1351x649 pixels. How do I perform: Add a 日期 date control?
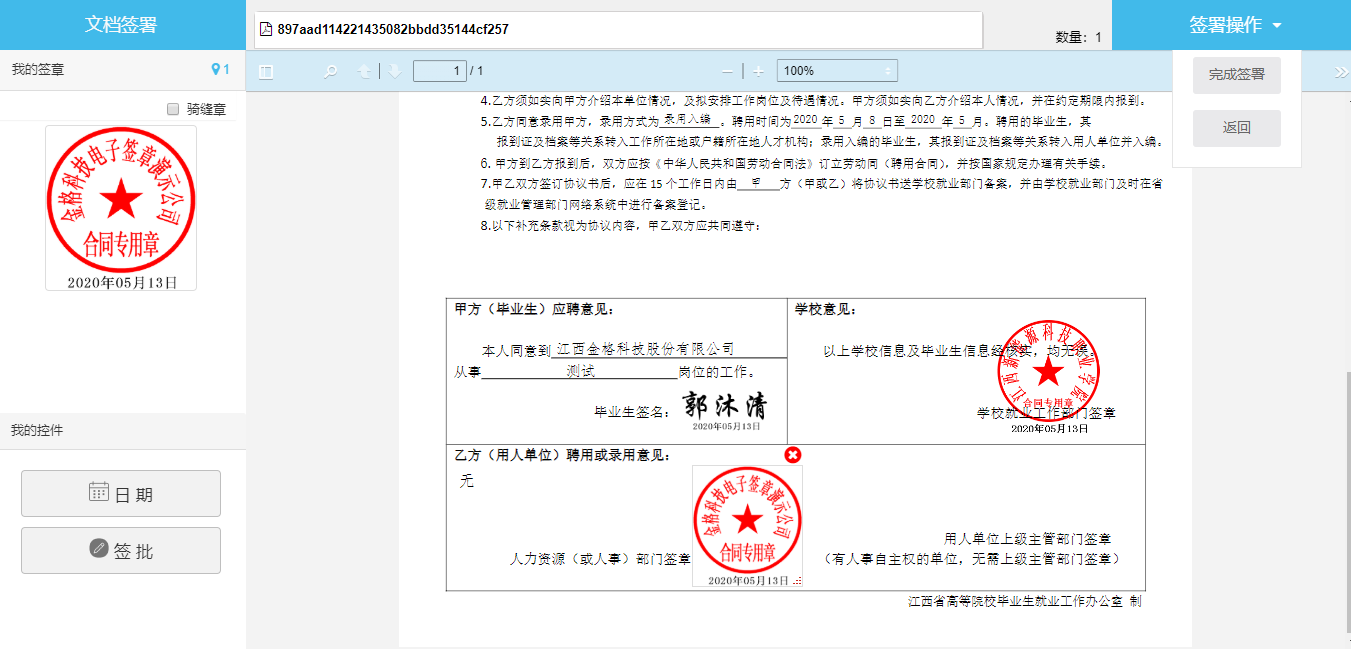(x=121, y=494)
